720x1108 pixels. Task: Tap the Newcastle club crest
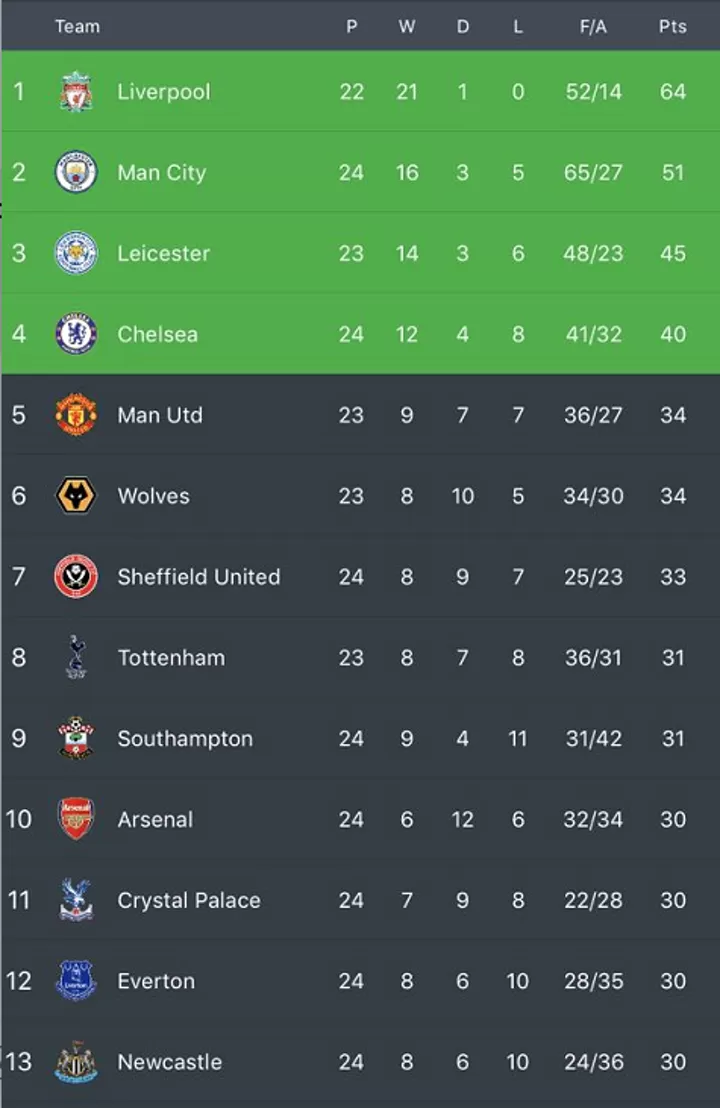[x=76, y=1062]
